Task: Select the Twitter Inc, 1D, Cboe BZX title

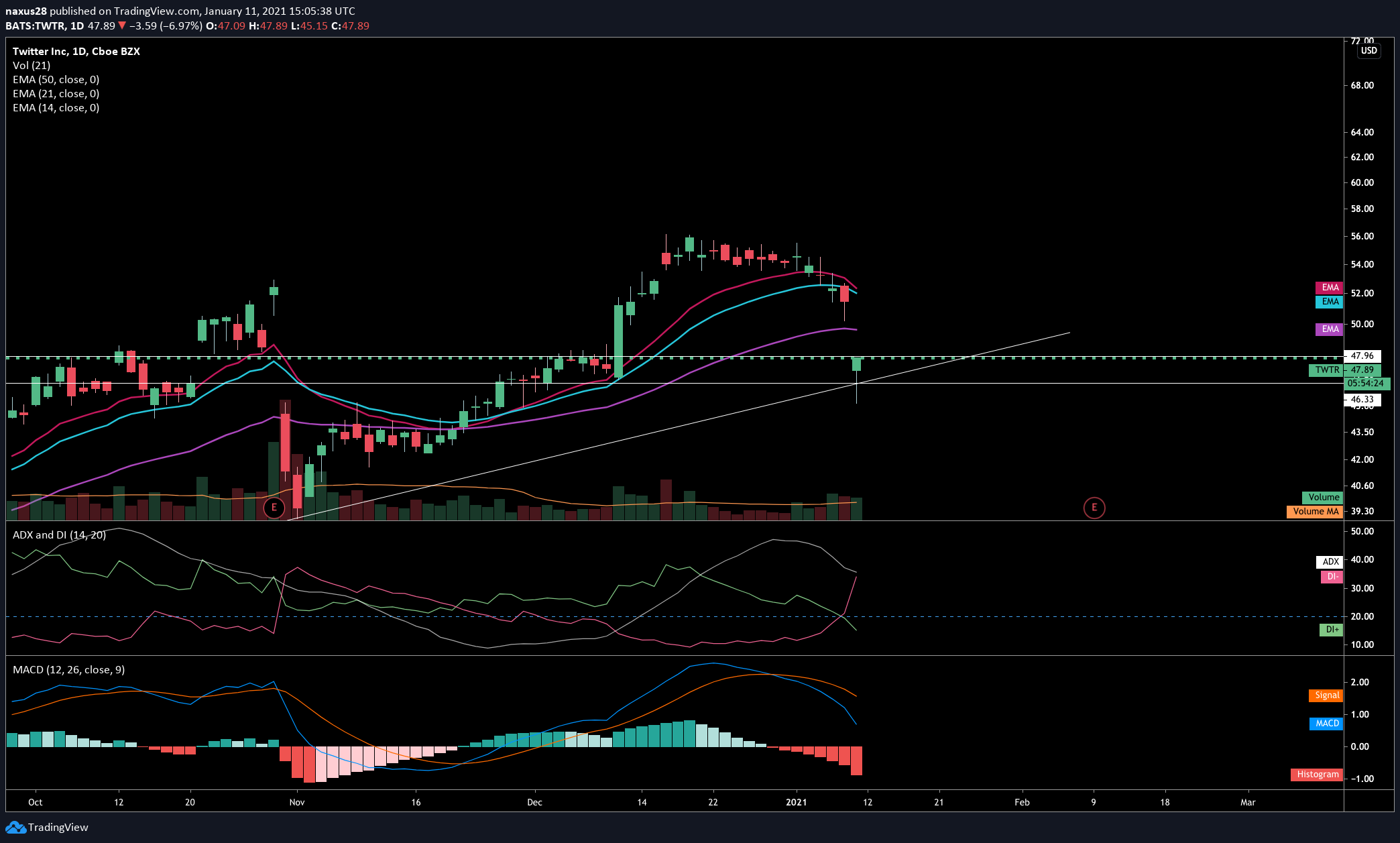Action: [76, 51]
